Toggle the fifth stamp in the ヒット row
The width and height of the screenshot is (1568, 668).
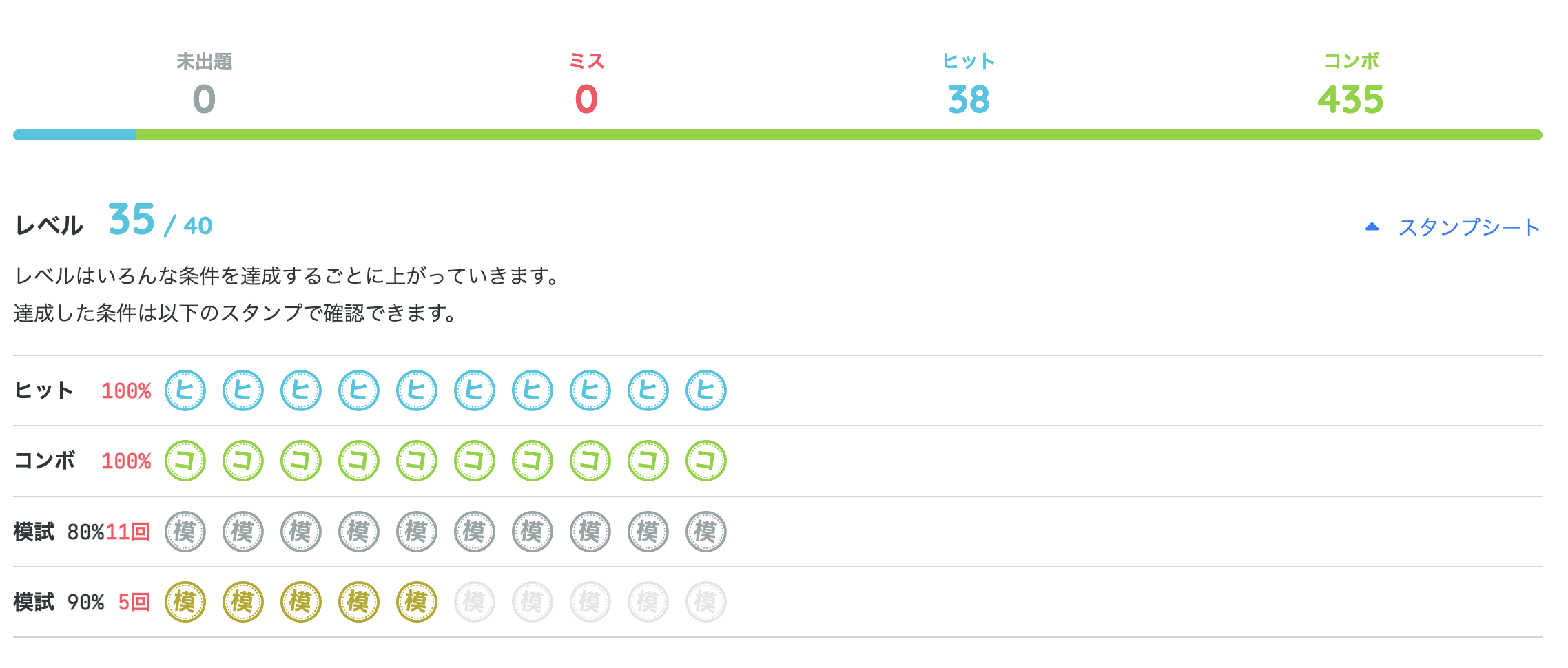(x=416, y=391)
